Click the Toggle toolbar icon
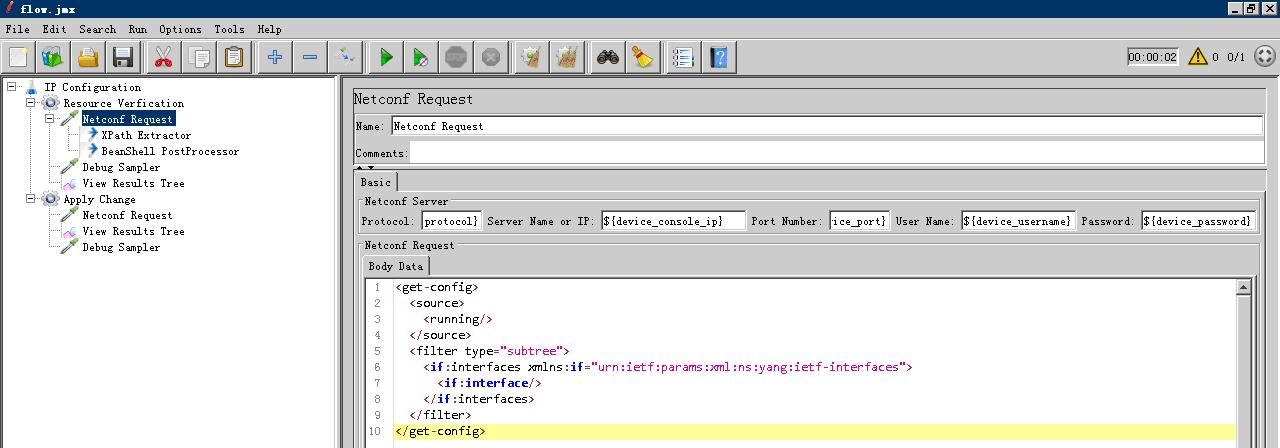Screen dimensions: 1280x448 click(x=346, y=57)
